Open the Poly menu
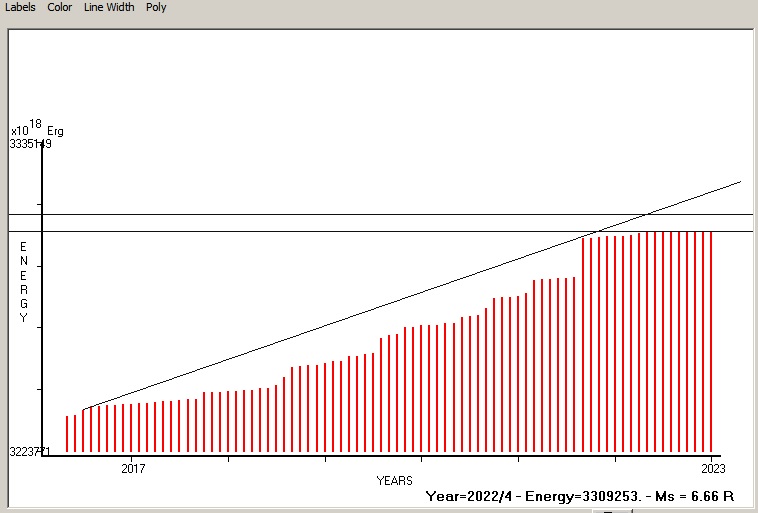Screen dimensions: 758x513 point(156,7)
